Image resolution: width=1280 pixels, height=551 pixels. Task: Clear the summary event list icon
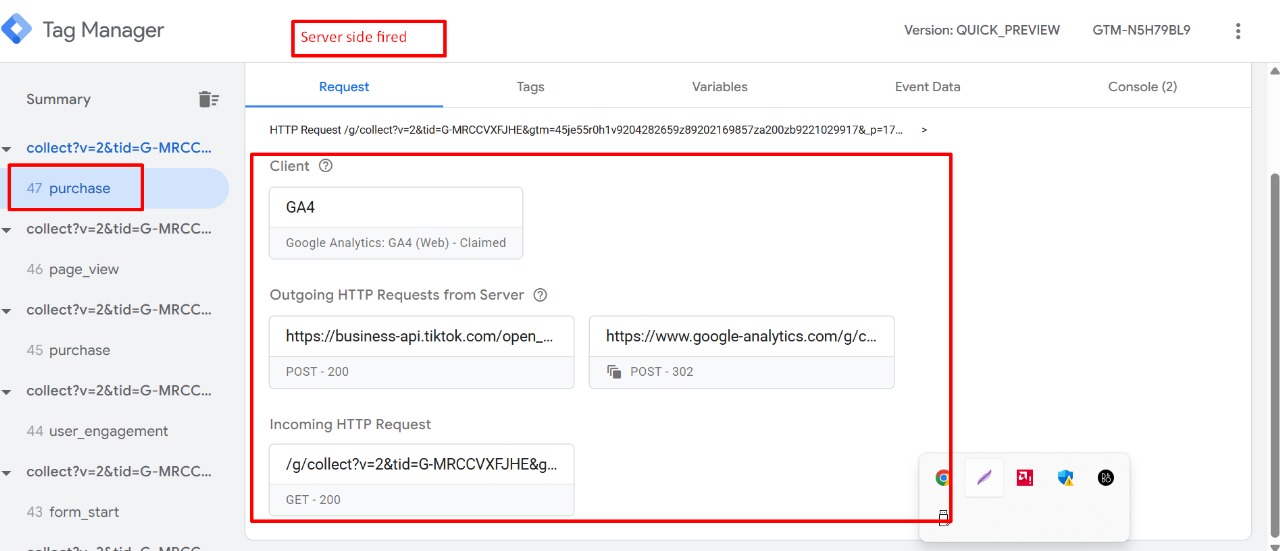click(208, 99)
